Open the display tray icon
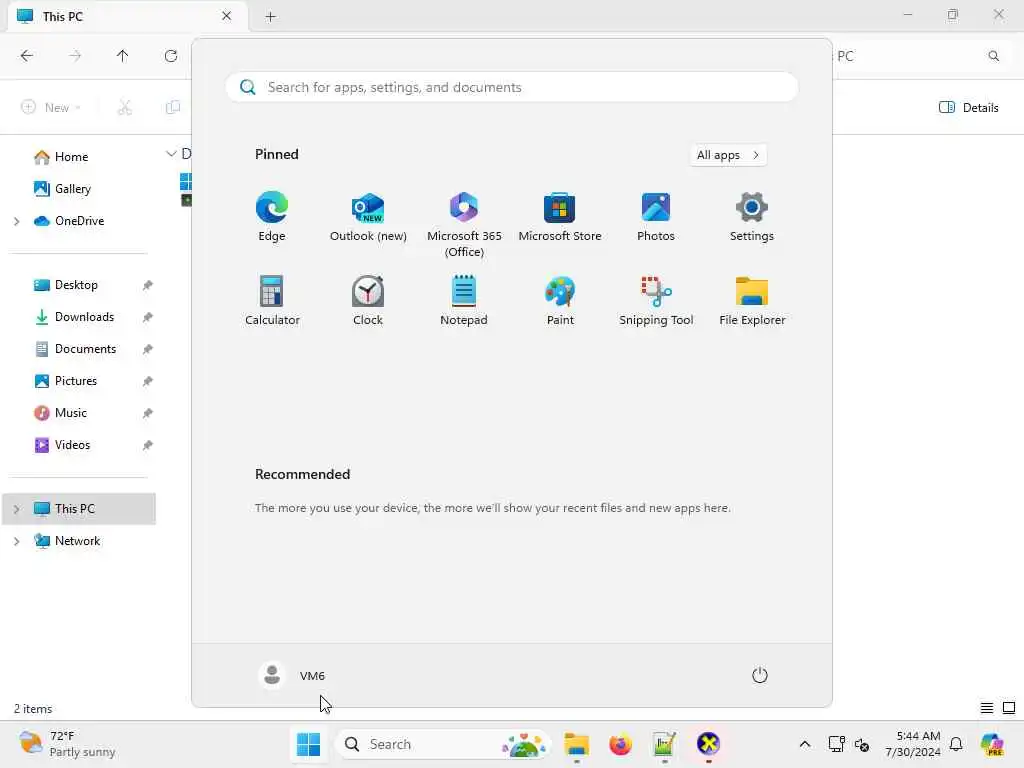Viewport: 1024px width, 768px height. pos(836,744)
